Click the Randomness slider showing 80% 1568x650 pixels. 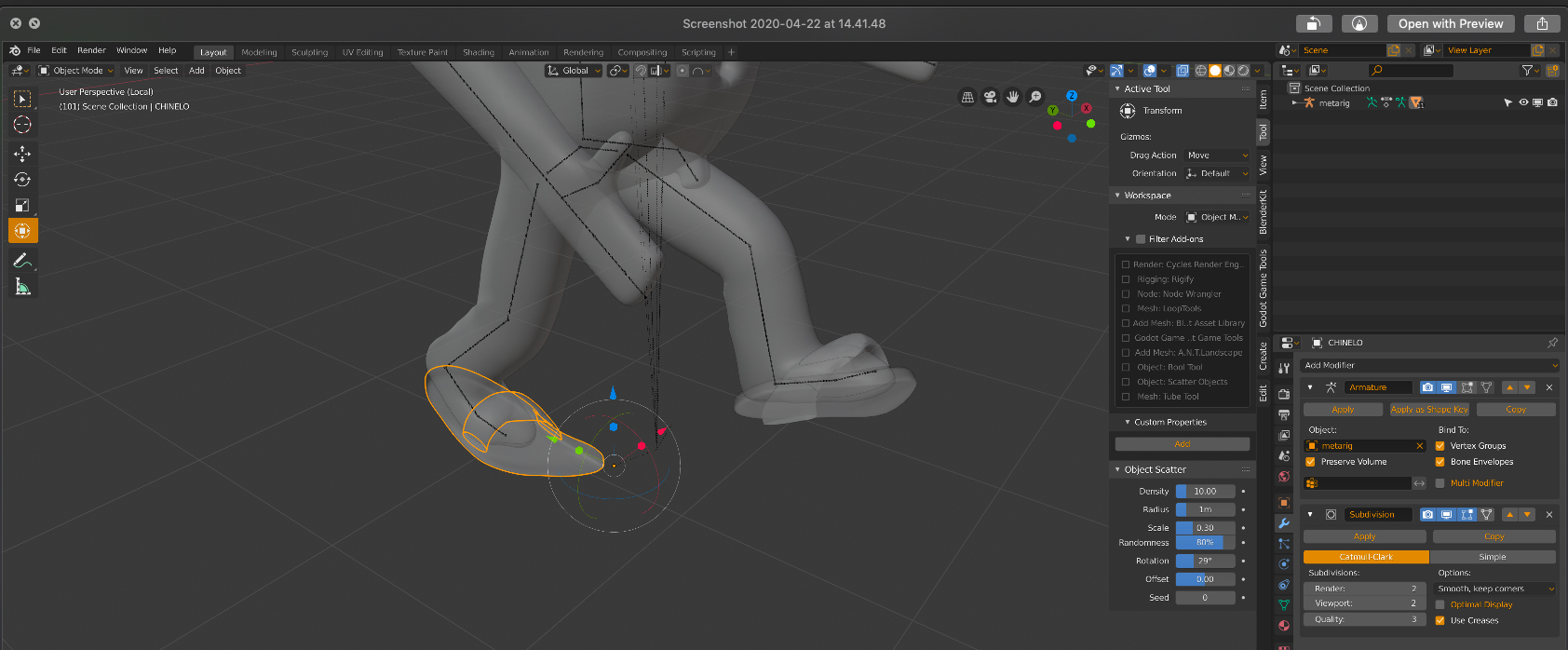pos(1205,542)
